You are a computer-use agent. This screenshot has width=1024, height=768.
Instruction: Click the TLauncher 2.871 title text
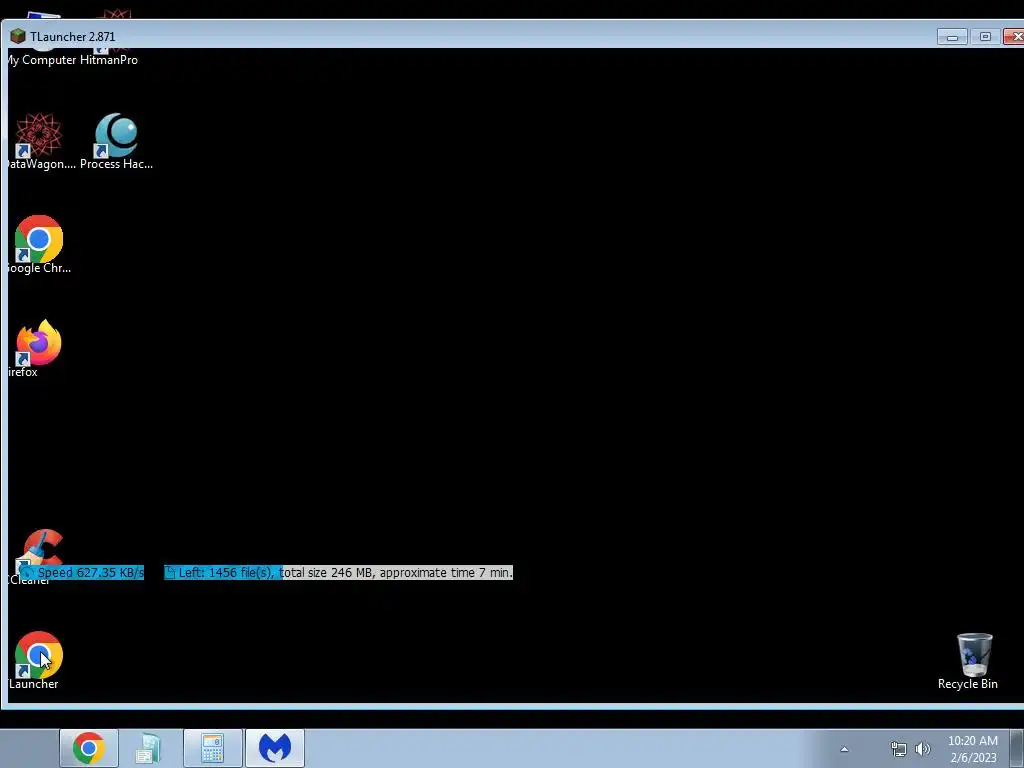click(x=72, y=37)
